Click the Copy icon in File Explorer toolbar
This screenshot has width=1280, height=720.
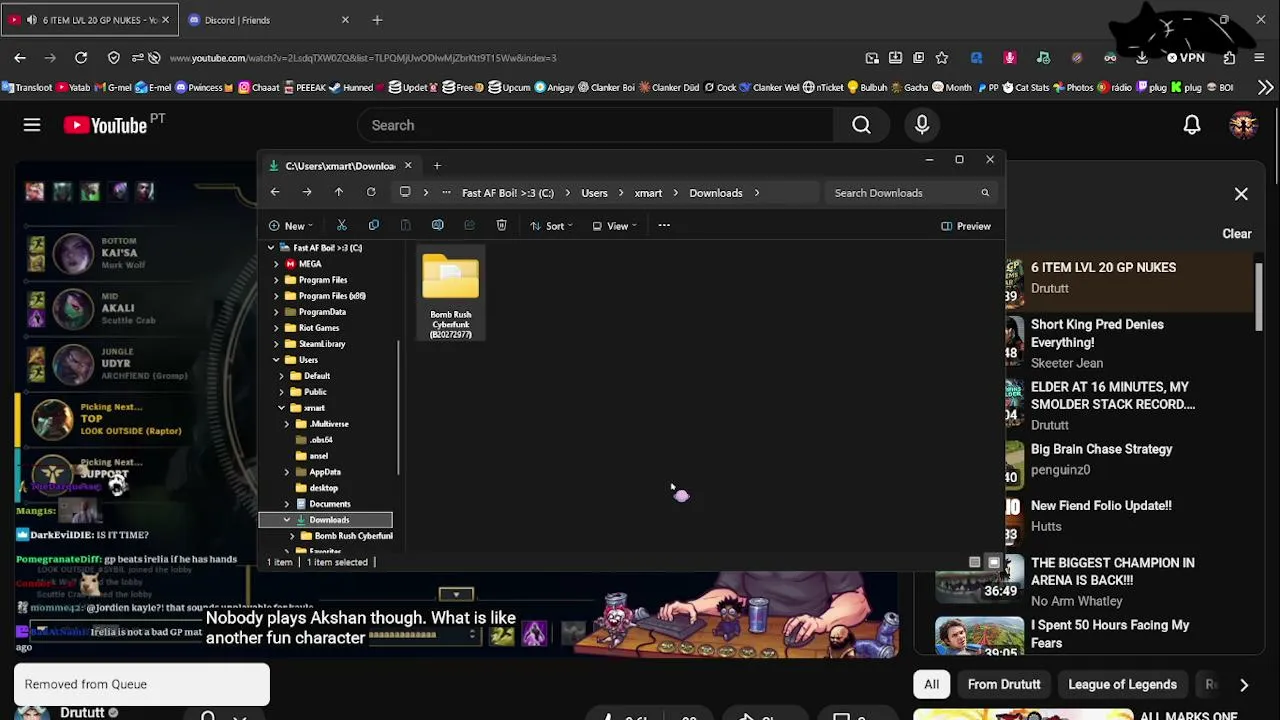point(373,226)
